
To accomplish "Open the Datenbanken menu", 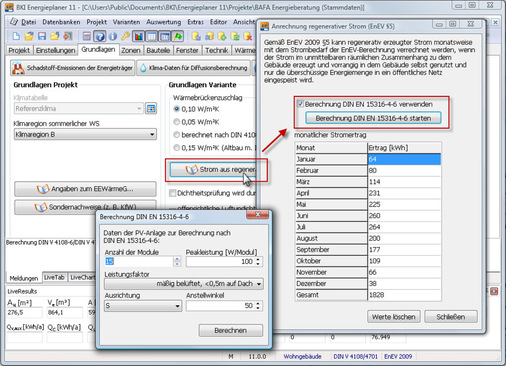I will coord(61,22).
